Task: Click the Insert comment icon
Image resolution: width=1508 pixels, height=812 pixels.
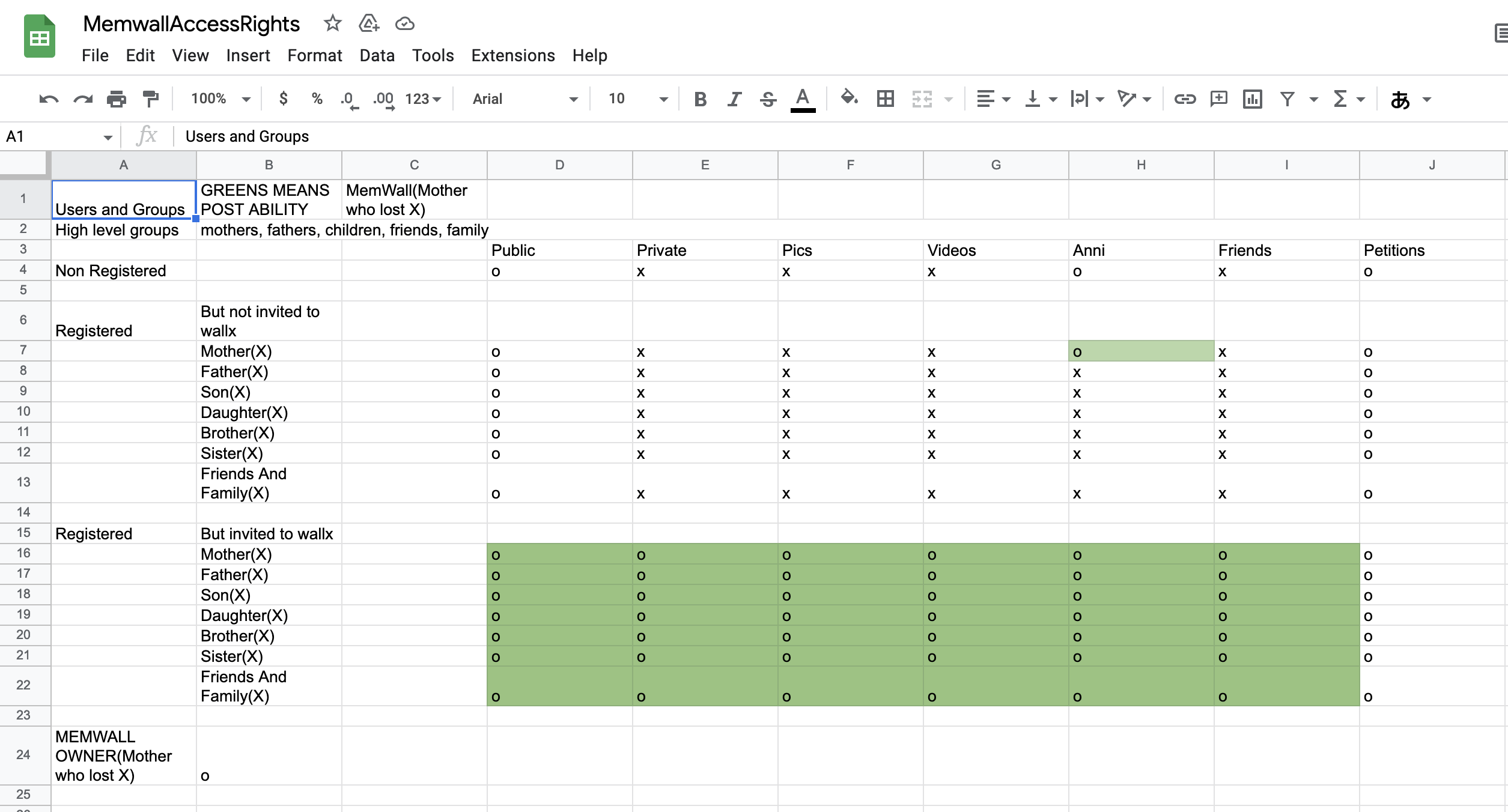Action: point(1218,99)
